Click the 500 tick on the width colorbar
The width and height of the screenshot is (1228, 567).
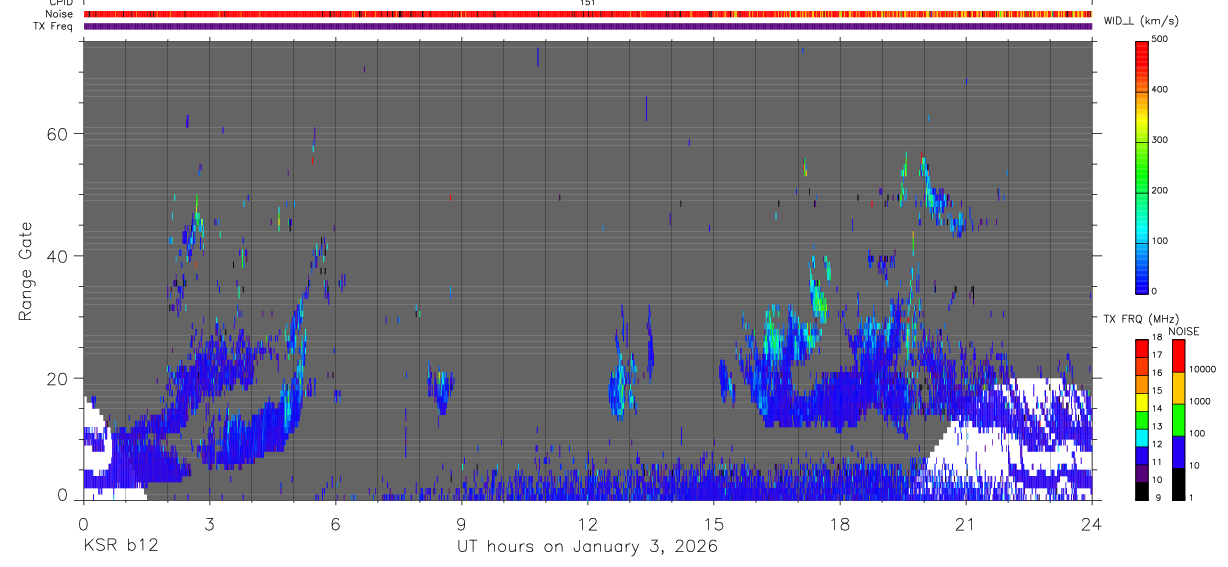coord(1160,39)
